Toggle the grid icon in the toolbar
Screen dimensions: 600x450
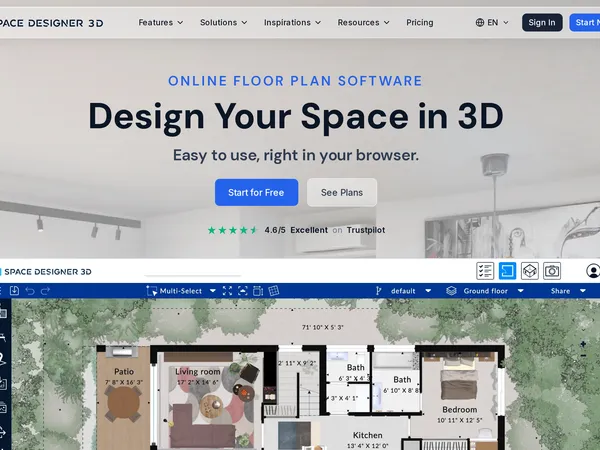tap(274, 291)
